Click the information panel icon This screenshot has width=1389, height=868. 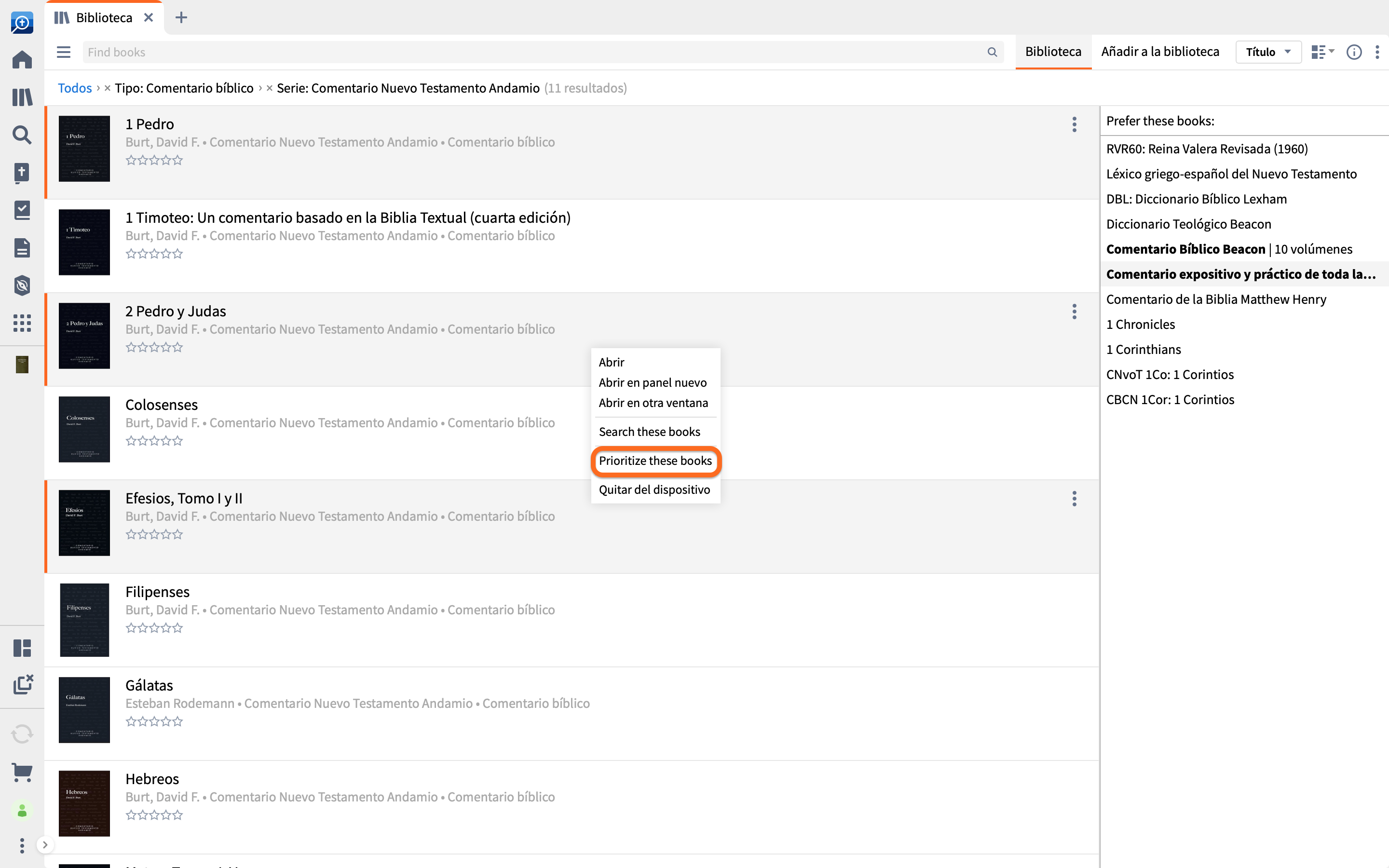pos(1354,52)
